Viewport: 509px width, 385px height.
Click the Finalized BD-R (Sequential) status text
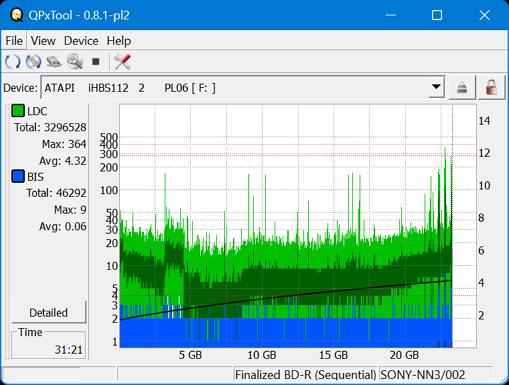(305, 375)
